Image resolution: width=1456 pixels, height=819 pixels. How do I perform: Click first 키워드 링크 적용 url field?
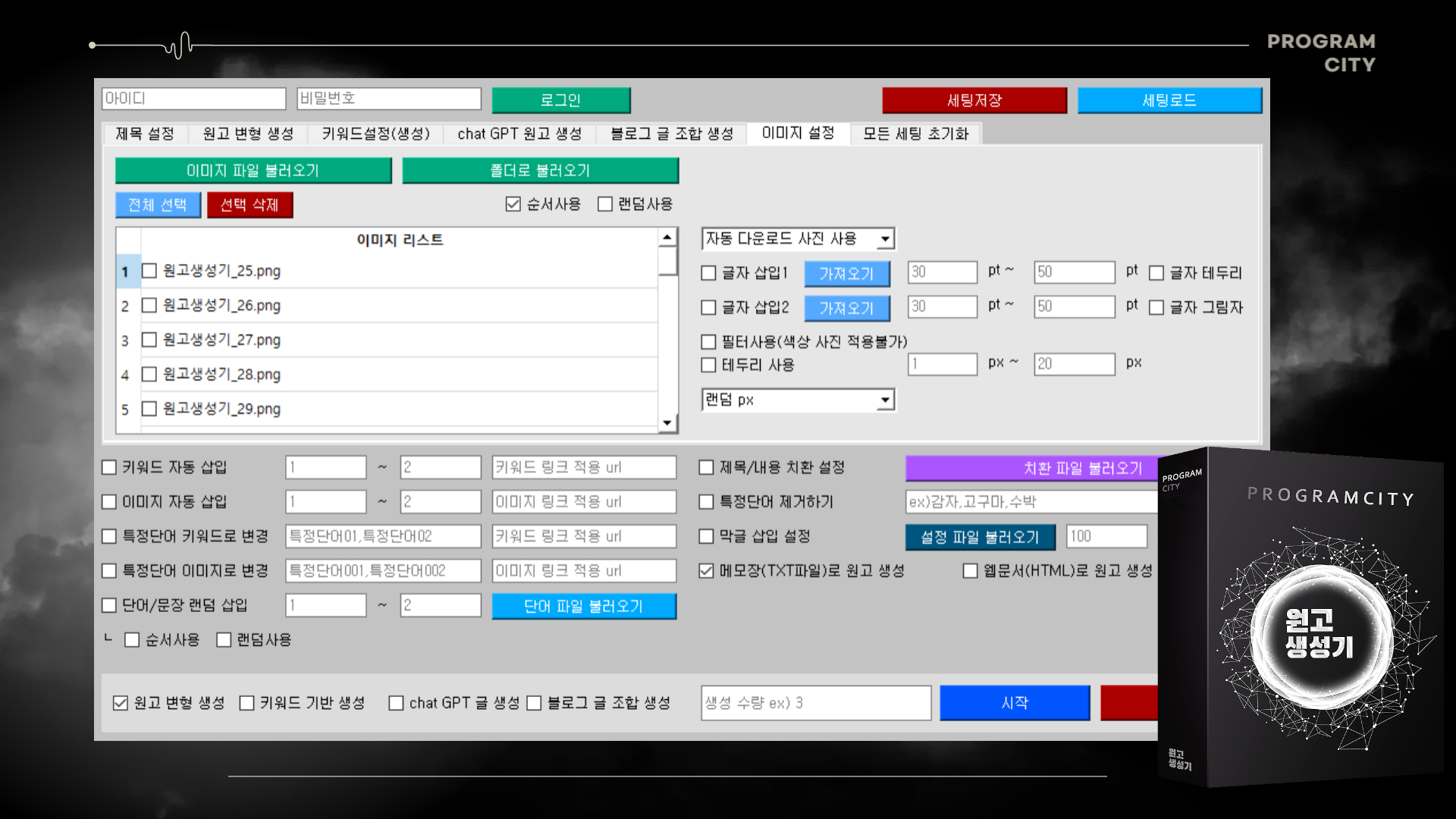[584, 467]
